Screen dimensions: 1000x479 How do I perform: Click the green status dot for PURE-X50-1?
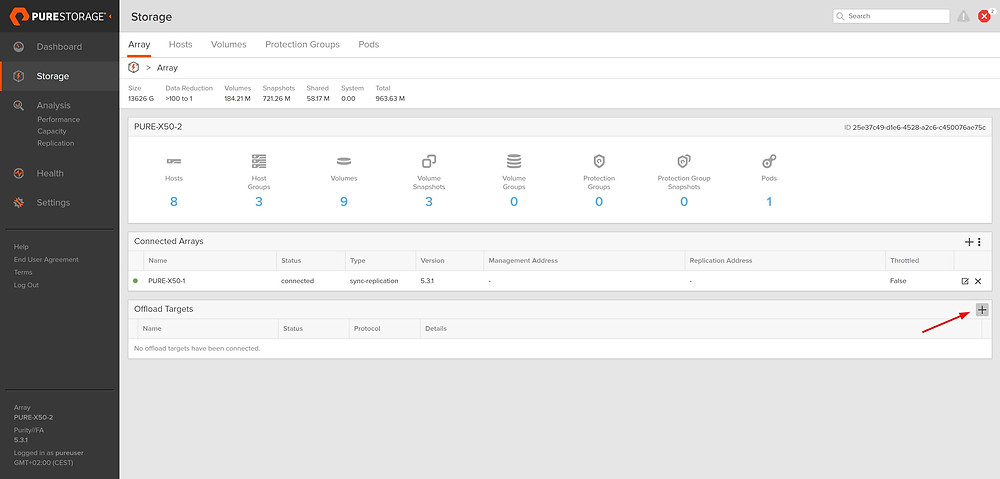[135, 281]
